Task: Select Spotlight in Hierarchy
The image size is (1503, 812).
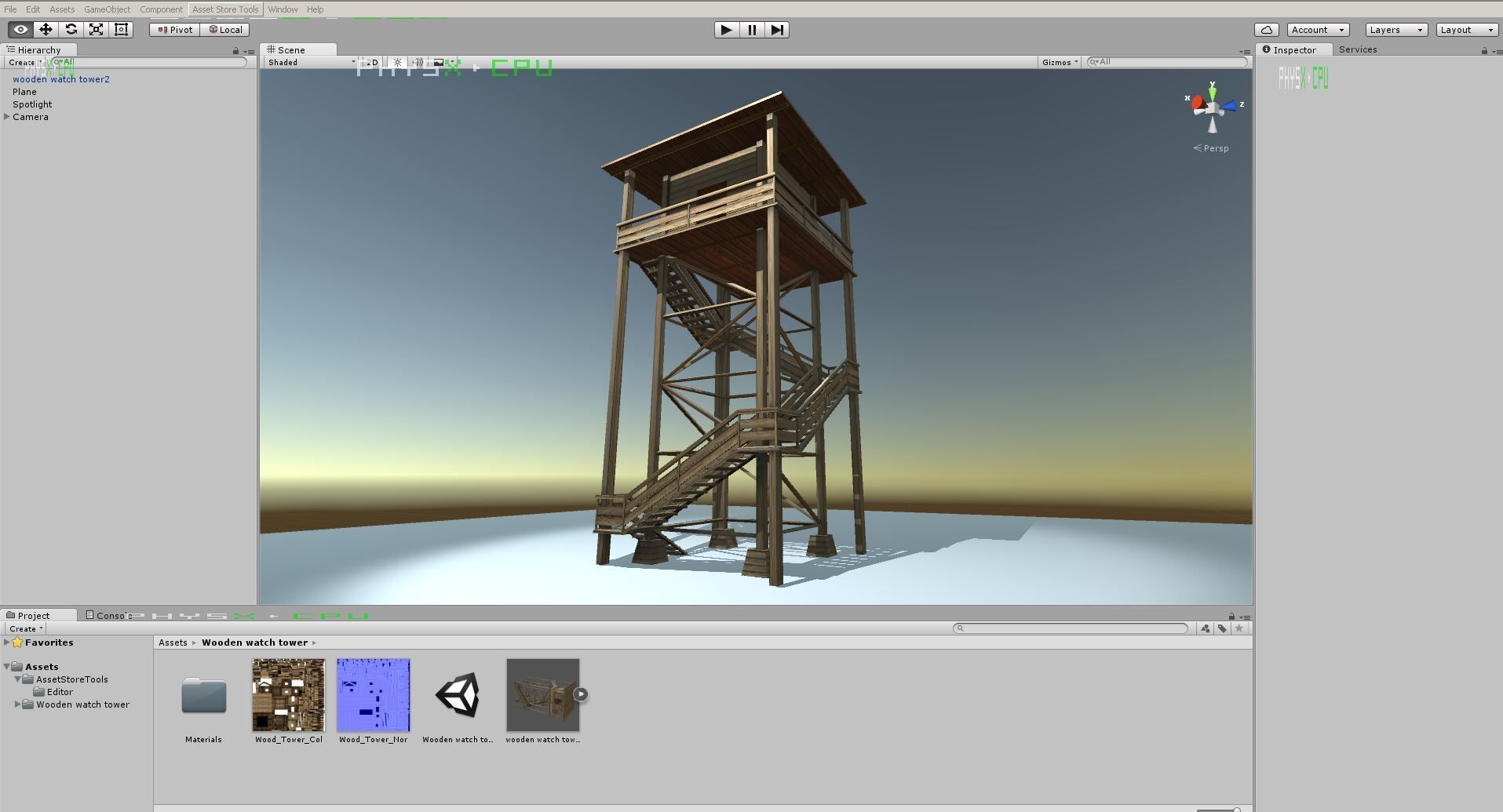Action: (32, 104)
